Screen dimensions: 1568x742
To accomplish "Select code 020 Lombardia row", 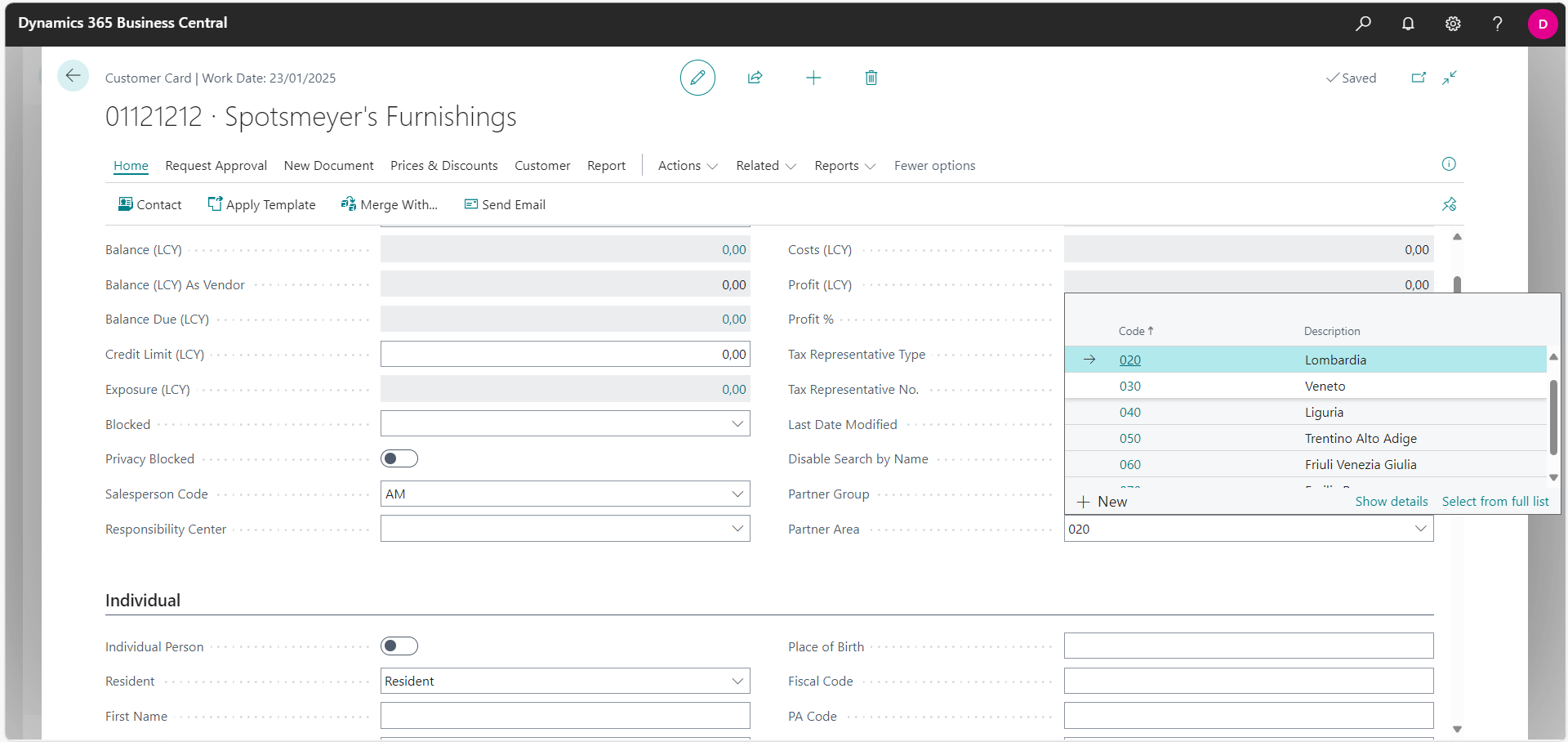I will [x=1305, y=360].
